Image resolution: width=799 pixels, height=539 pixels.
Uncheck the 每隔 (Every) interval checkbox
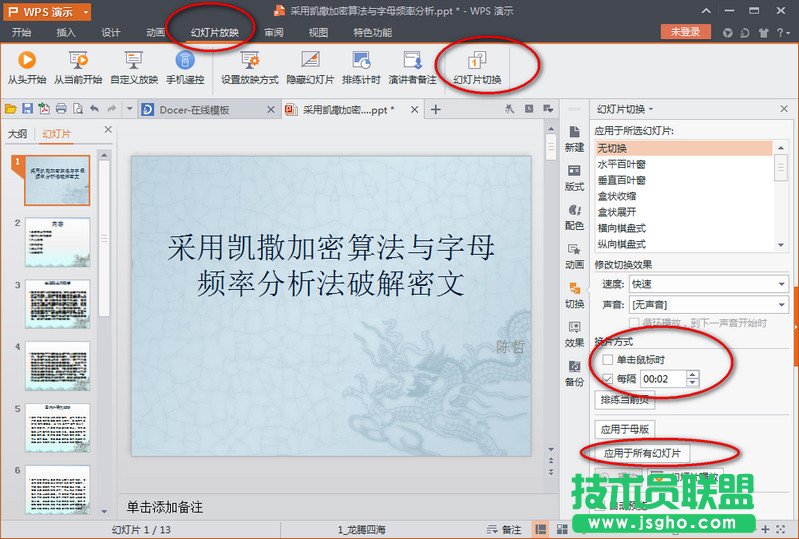click(607, 379)
